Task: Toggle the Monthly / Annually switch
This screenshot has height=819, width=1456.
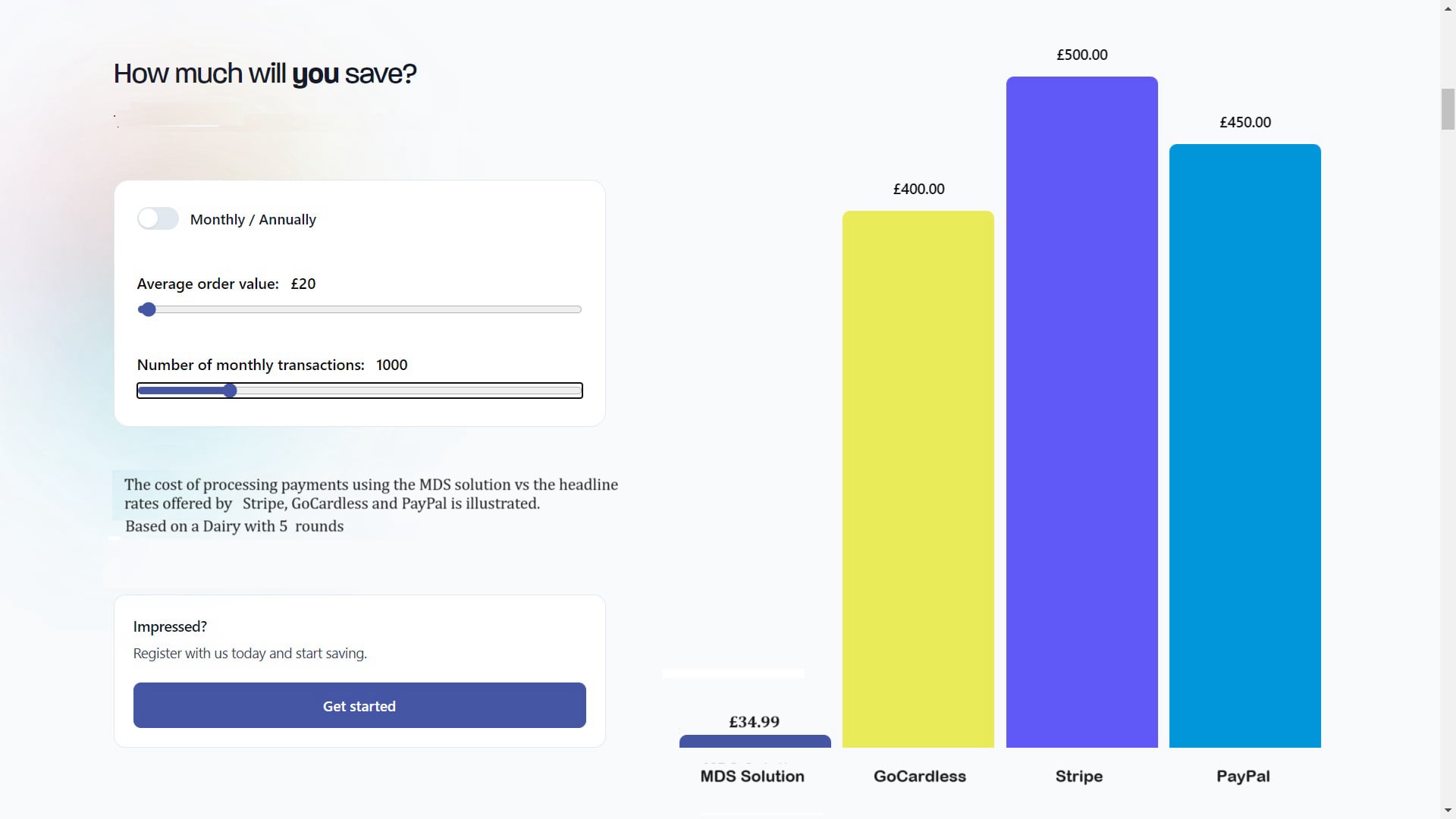Action: [158, 219]
